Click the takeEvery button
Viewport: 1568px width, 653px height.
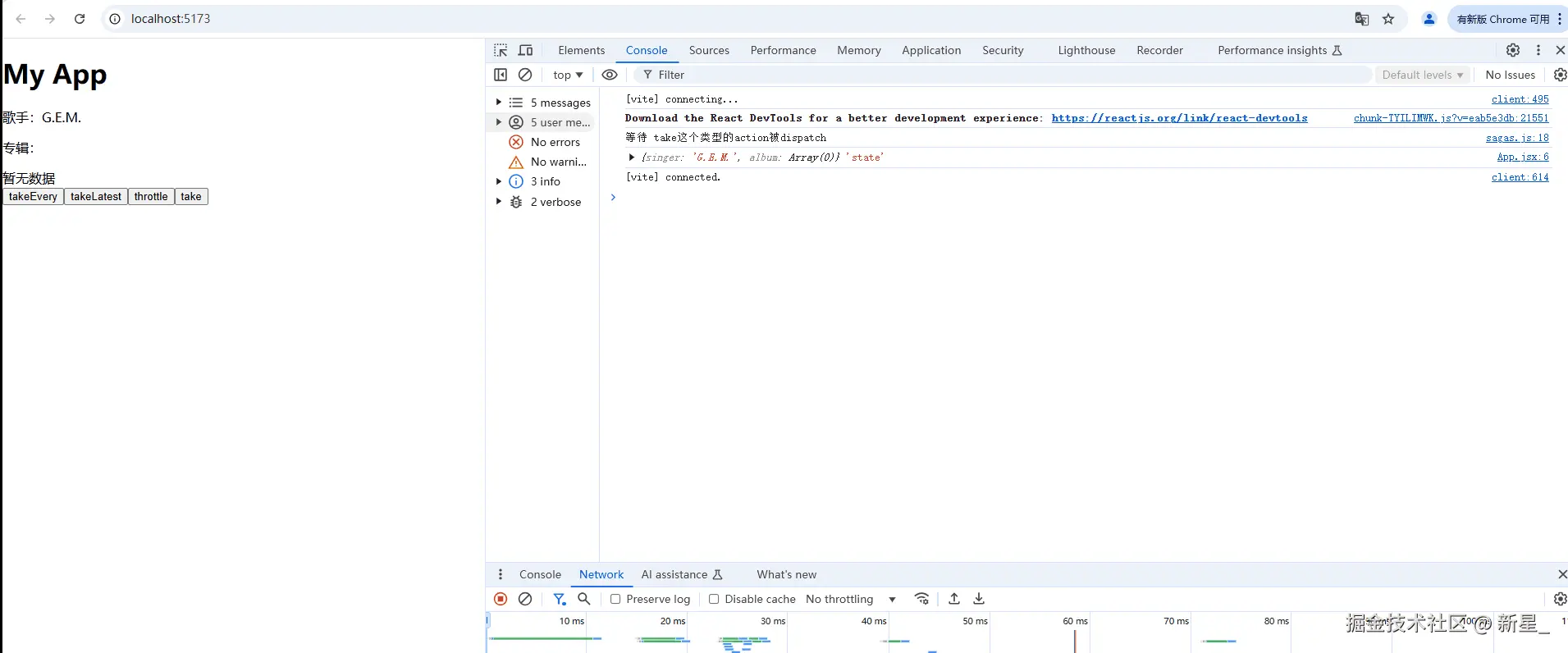coord(33,197)
